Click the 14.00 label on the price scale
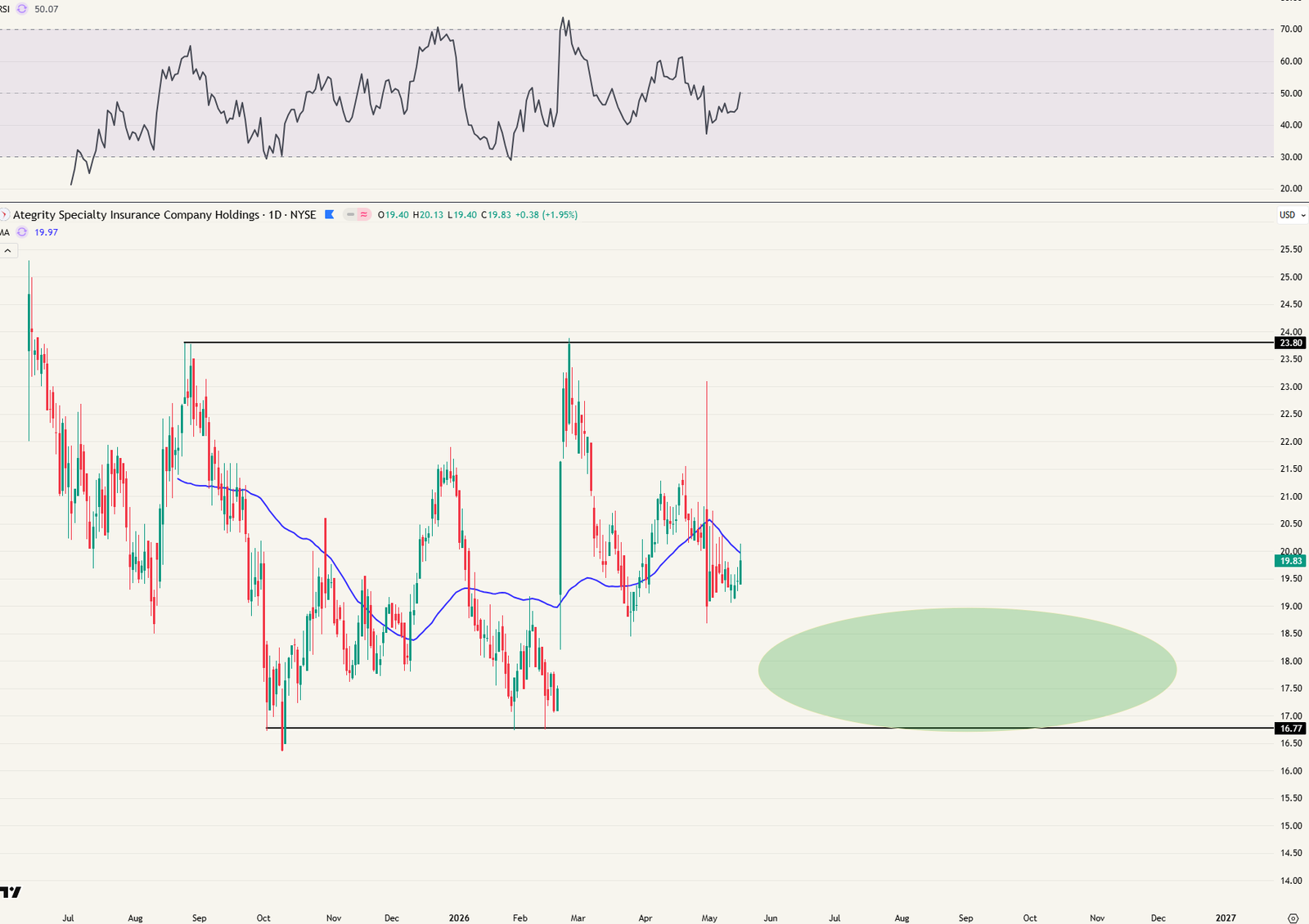 (x=1291, y=881)
